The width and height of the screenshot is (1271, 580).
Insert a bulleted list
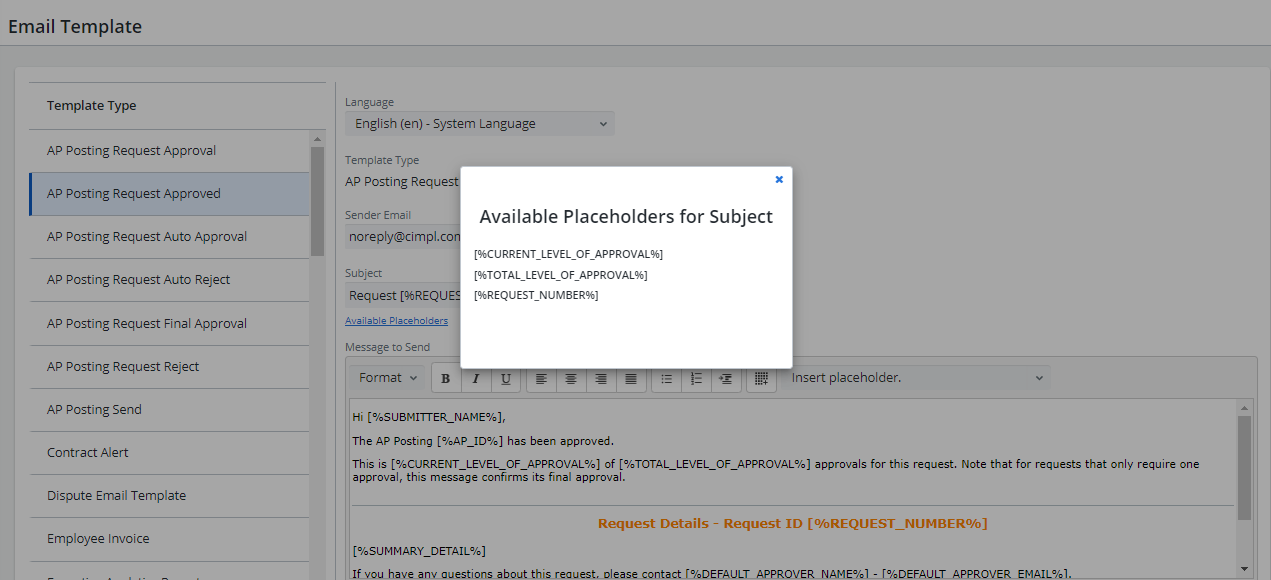pyautogui.click(x=667, y=378)
